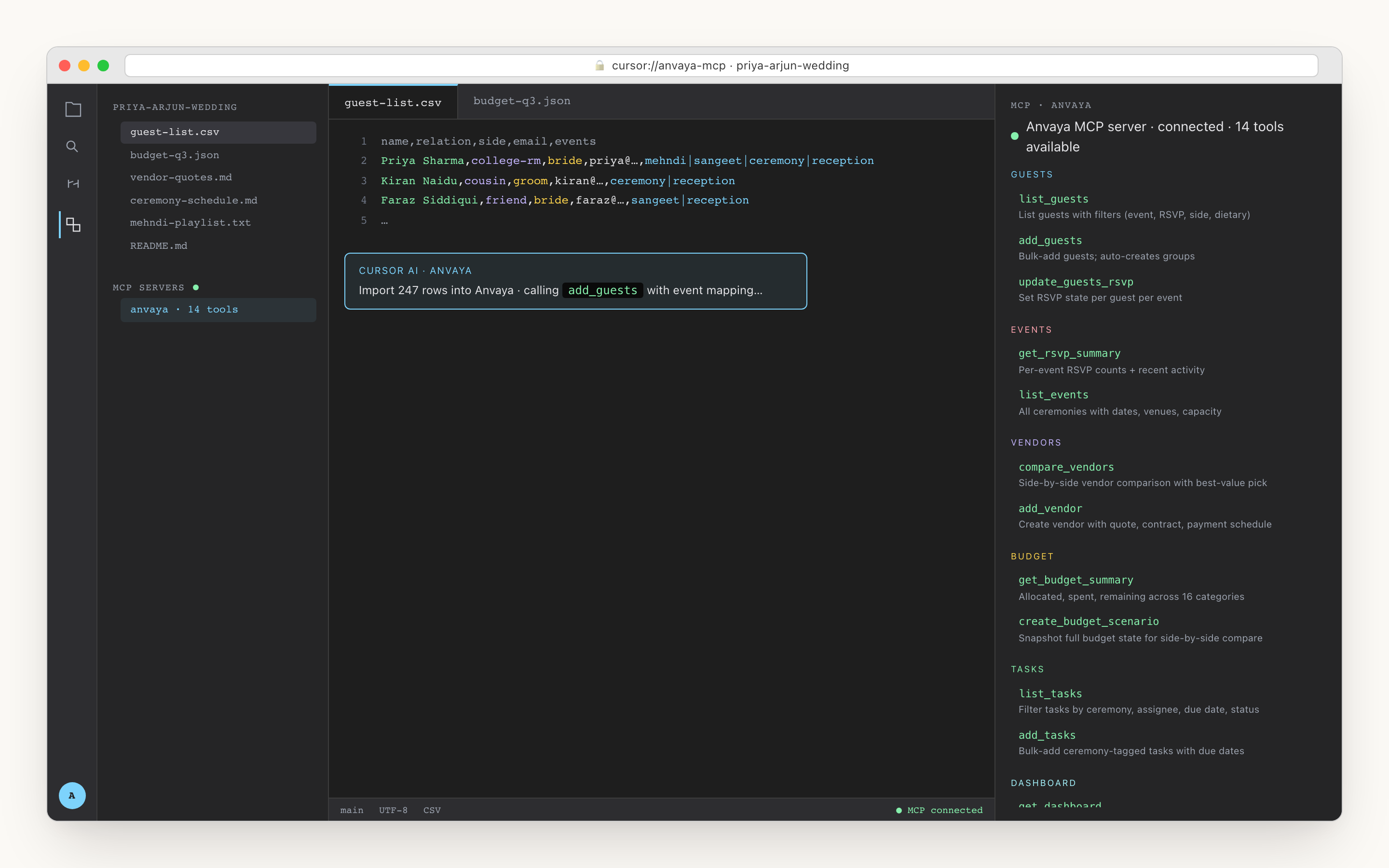Screen dimensions: 1389x868
Task: Click the MCP · ANVAYA panel title
Action: (1051, 105)
